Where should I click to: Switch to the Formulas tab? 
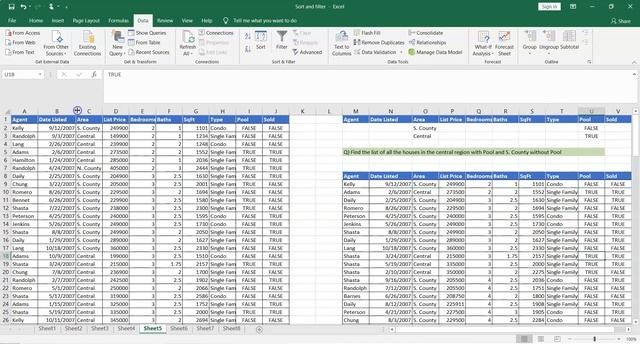click(118, 20)
